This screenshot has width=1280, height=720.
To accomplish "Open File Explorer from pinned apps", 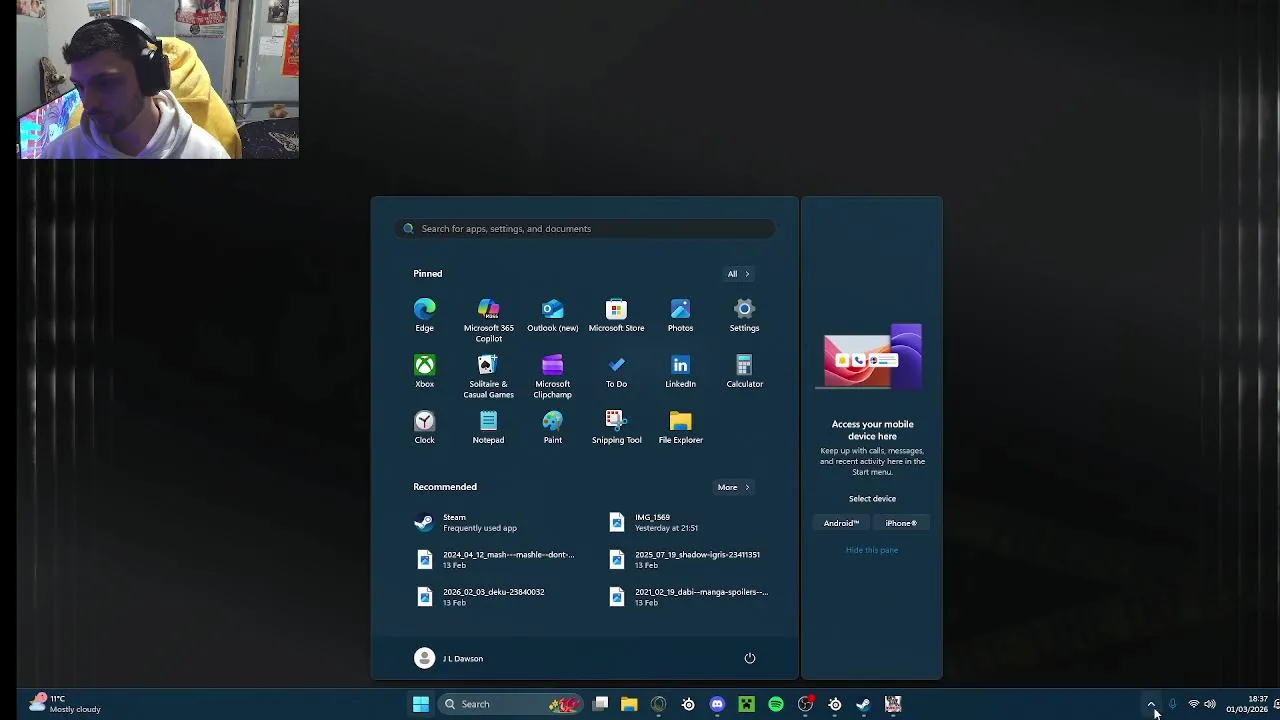I will pos(680,427).
